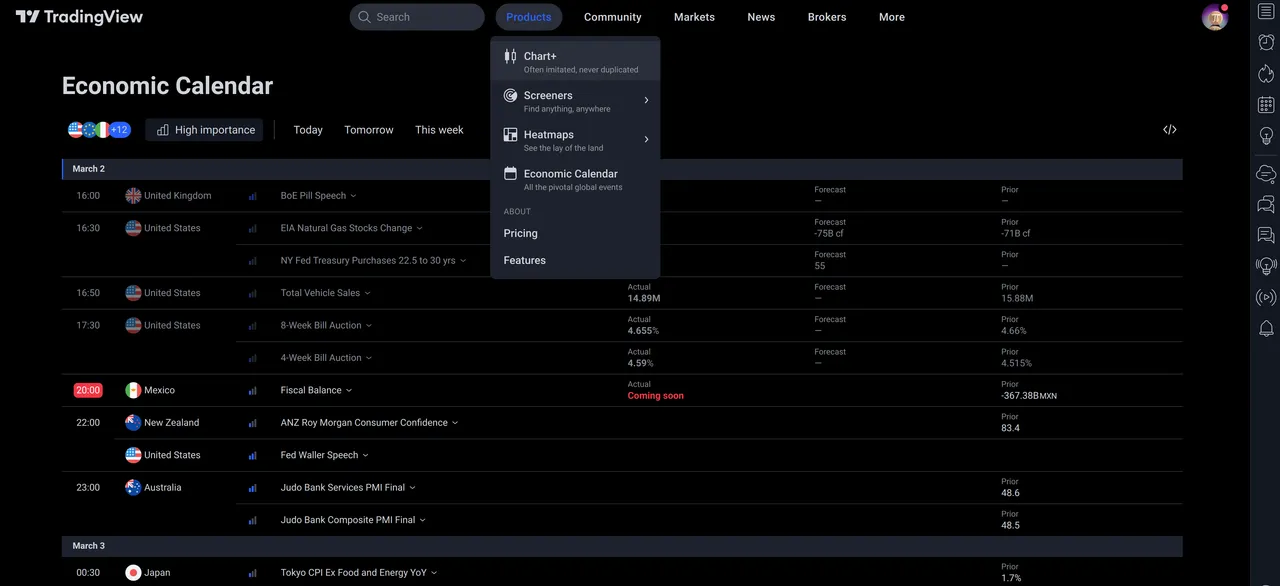The image size is (1280, 586).
Task: Open the calendar icon in the right sidebar
Action: tap(1266, 104)
